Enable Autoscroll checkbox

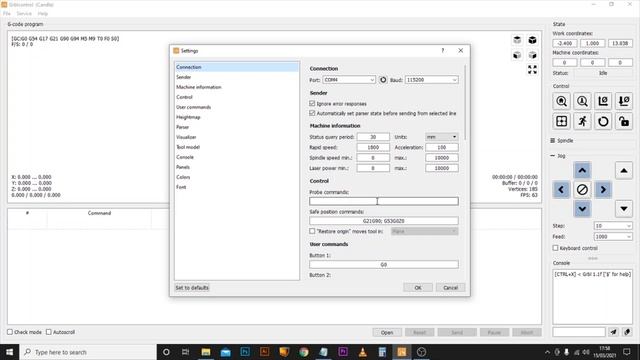(49, 332)
